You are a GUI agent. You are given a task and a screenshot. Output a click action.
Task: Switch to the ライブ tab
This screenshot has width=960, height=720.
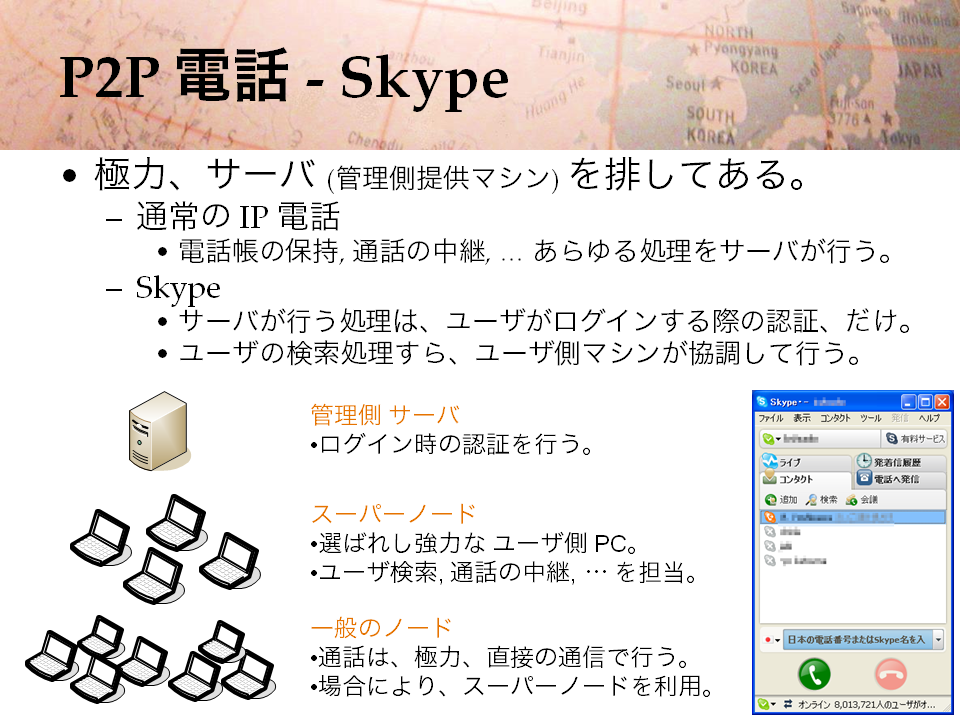pos(806,462)
